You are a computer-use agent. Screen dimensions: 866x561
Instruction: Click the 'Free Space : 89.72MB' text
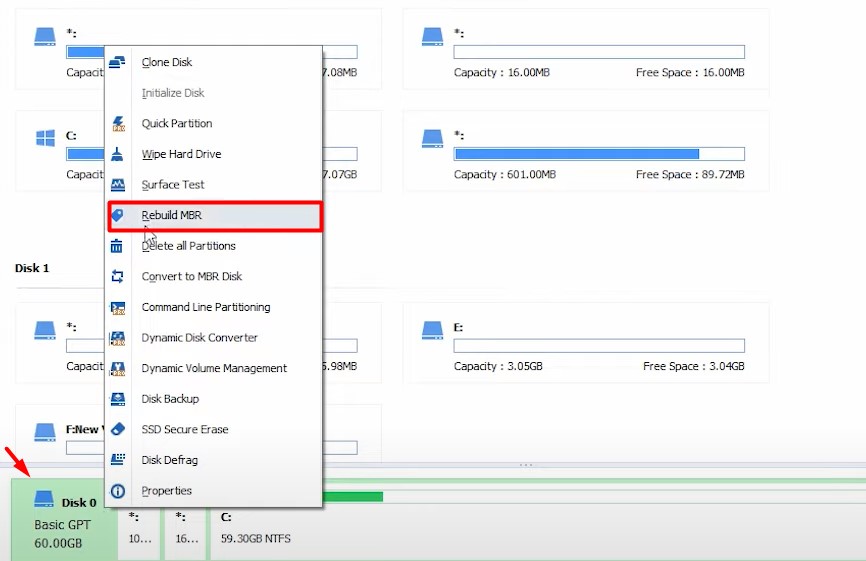click(690, 174)
